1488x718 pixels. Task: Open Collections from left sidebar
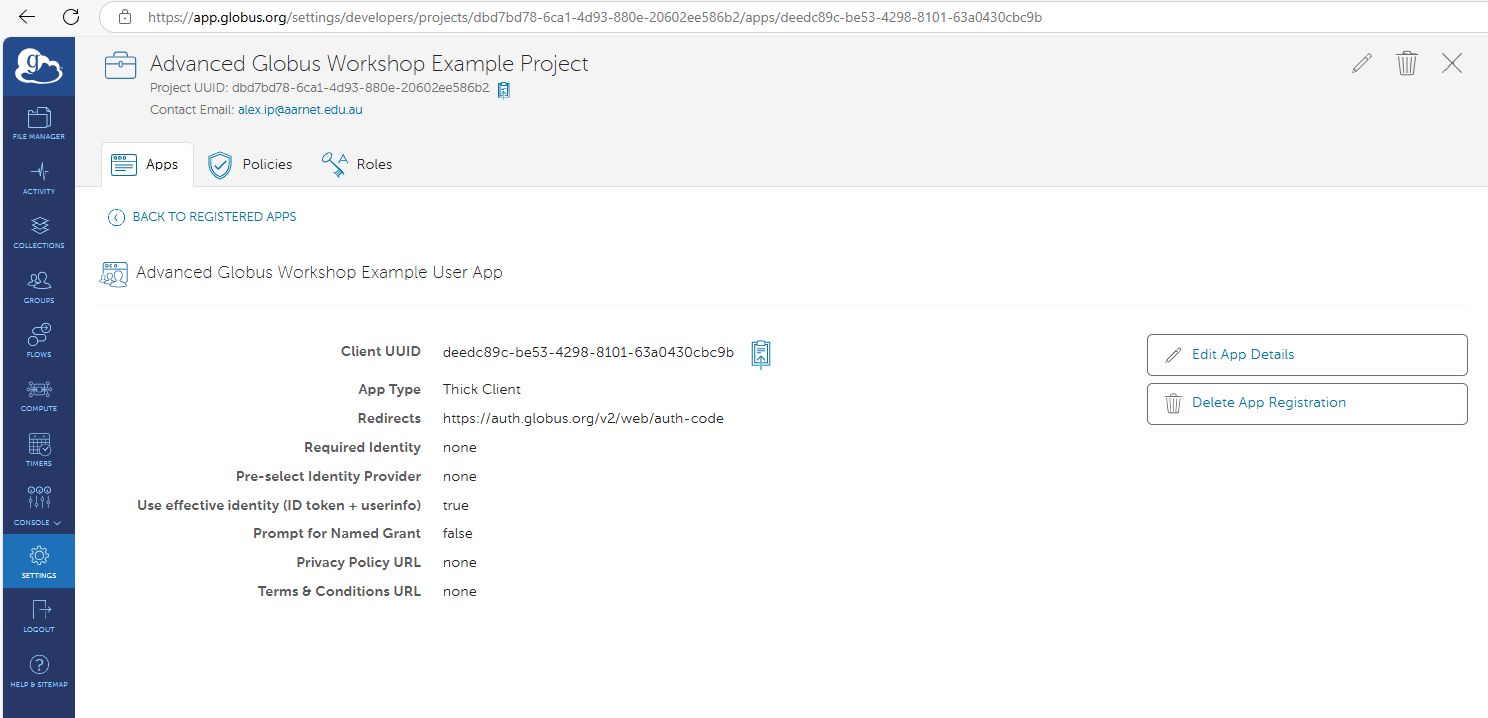point(39,231)
